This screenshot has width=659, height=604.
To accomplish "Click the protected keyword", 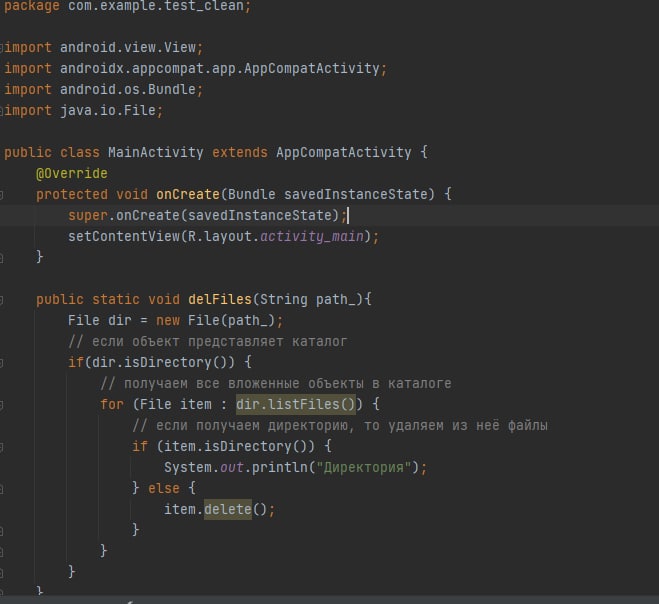I will pos(71,194).
